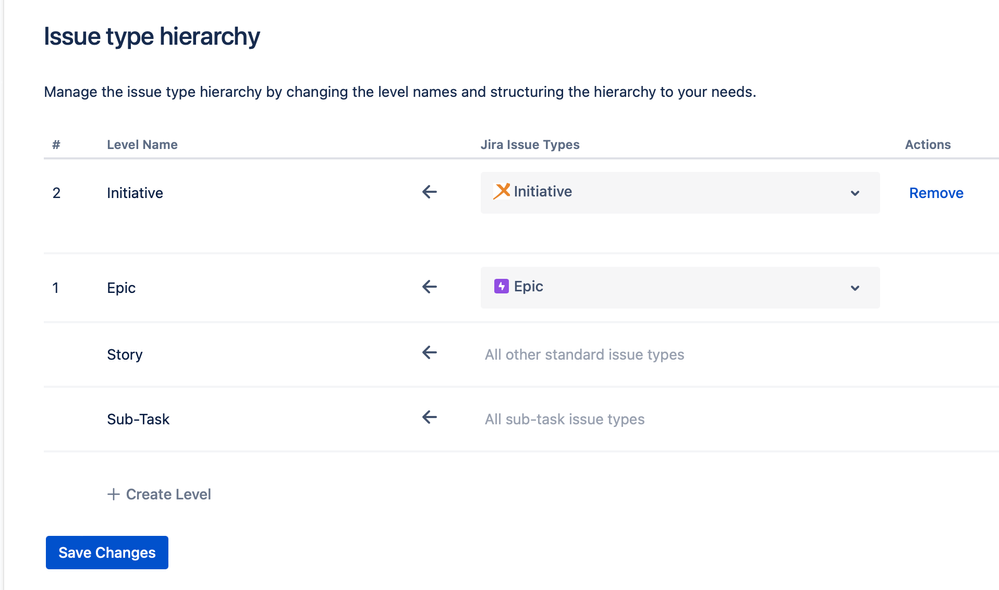Edit the Epic level name

point(121,288)
